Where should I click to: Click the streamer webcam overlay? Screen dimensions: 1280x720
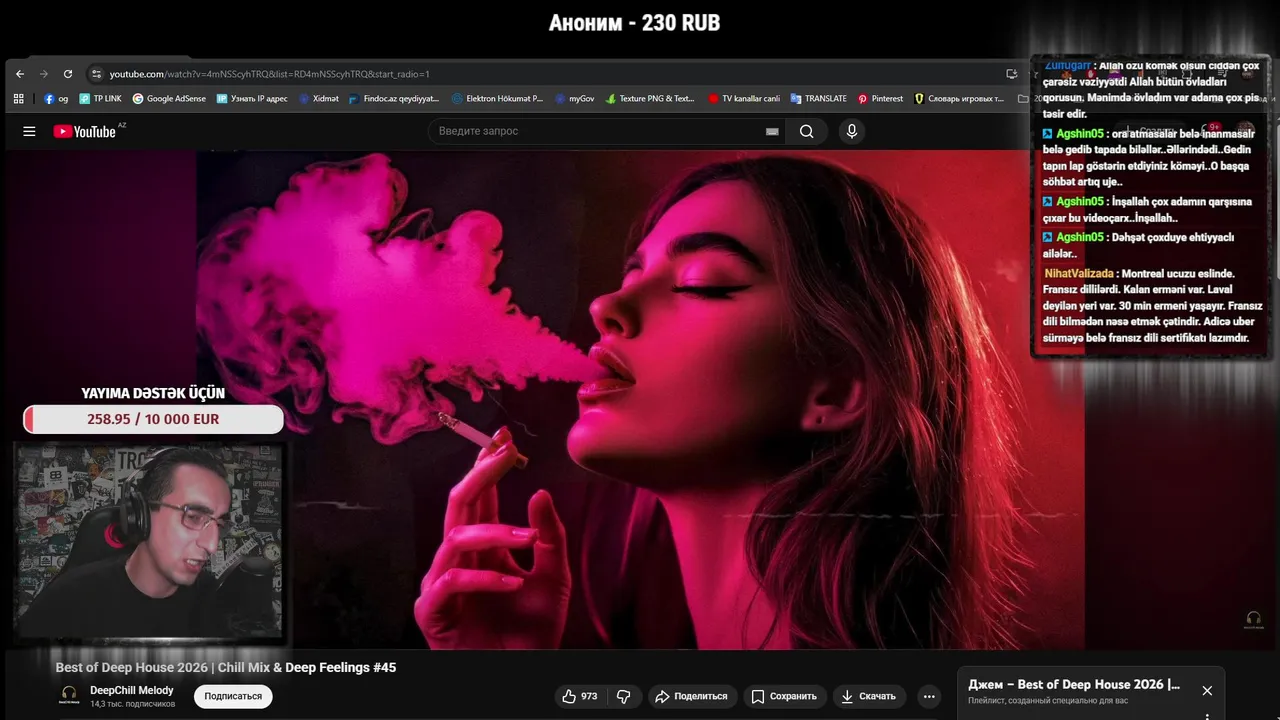(x=151, y=544)
